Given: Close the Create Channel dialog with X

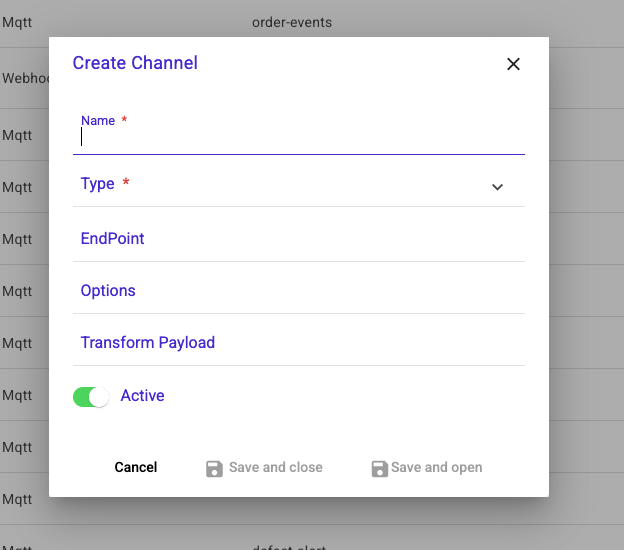Looking at the screenshot, I should click(513, 64).
